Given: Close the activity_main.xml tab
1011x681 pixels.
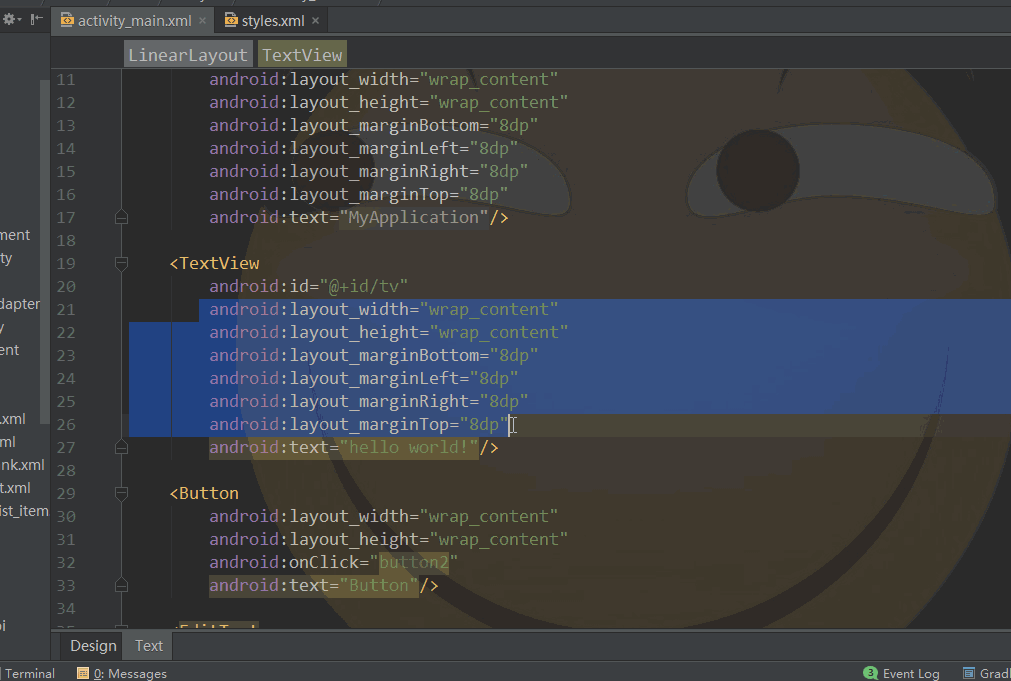Looking at the screenshot, I should (x=202, y=21).
